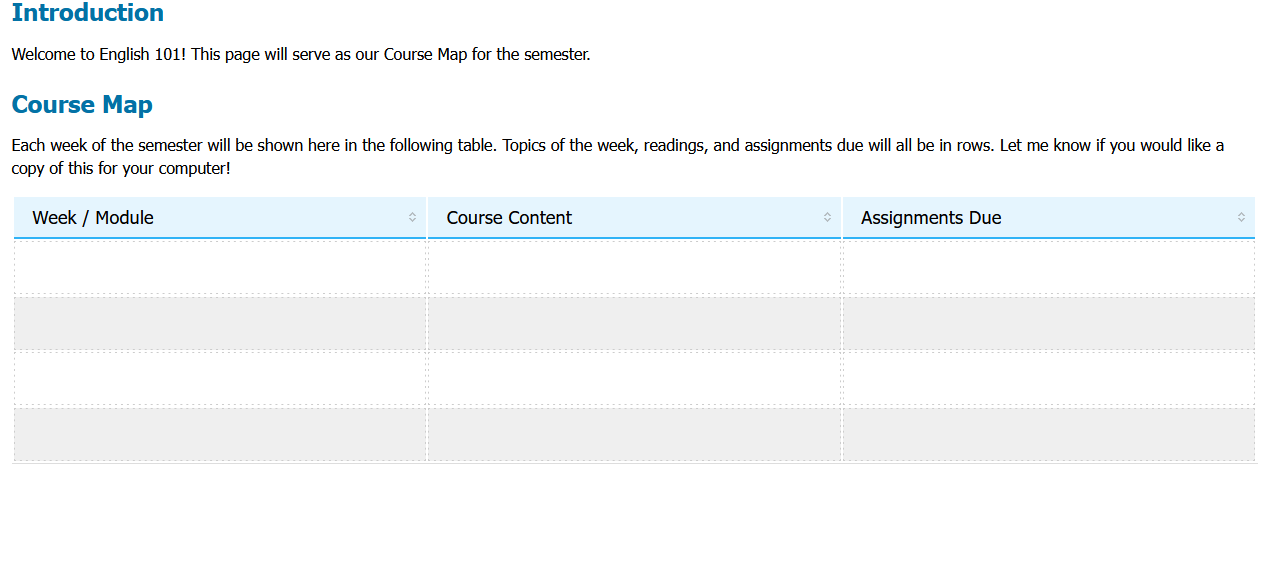
Task: Select third-row cell under Assignments Due
Action: coord(1048,378)
